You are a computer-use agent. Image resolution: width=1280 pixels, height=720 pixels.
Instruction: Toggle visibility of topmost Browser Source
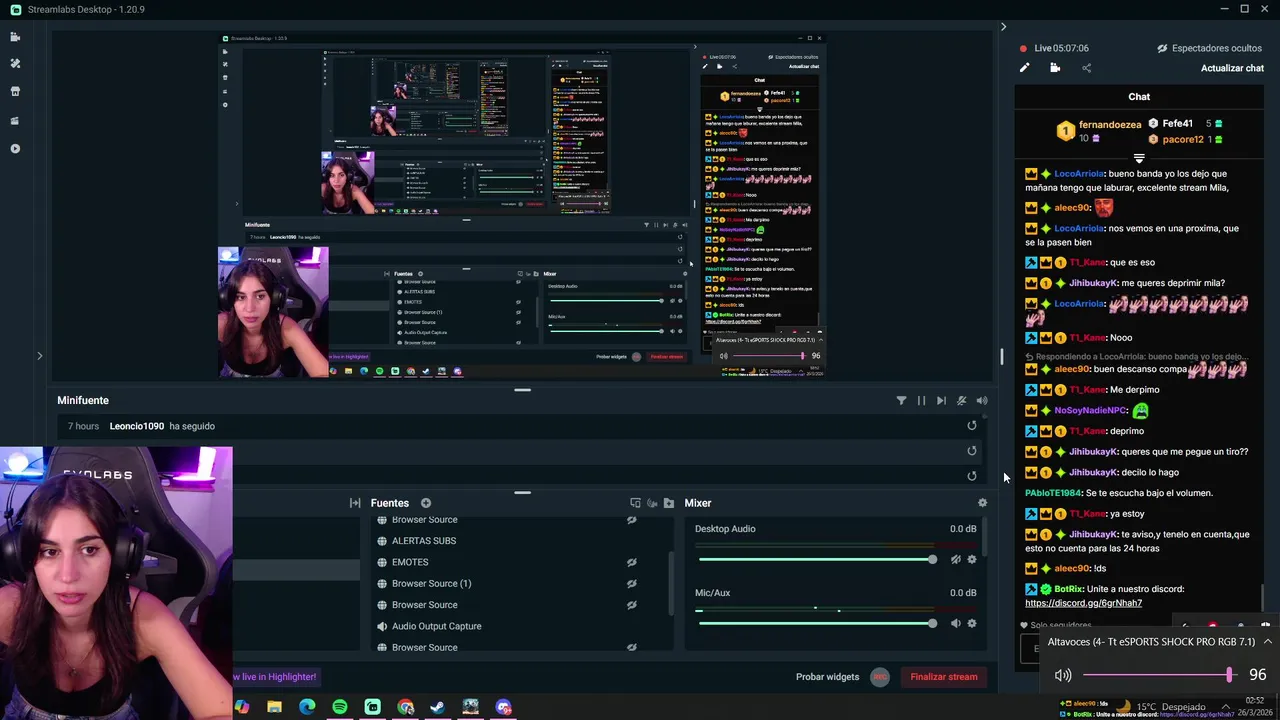[631, 520]
